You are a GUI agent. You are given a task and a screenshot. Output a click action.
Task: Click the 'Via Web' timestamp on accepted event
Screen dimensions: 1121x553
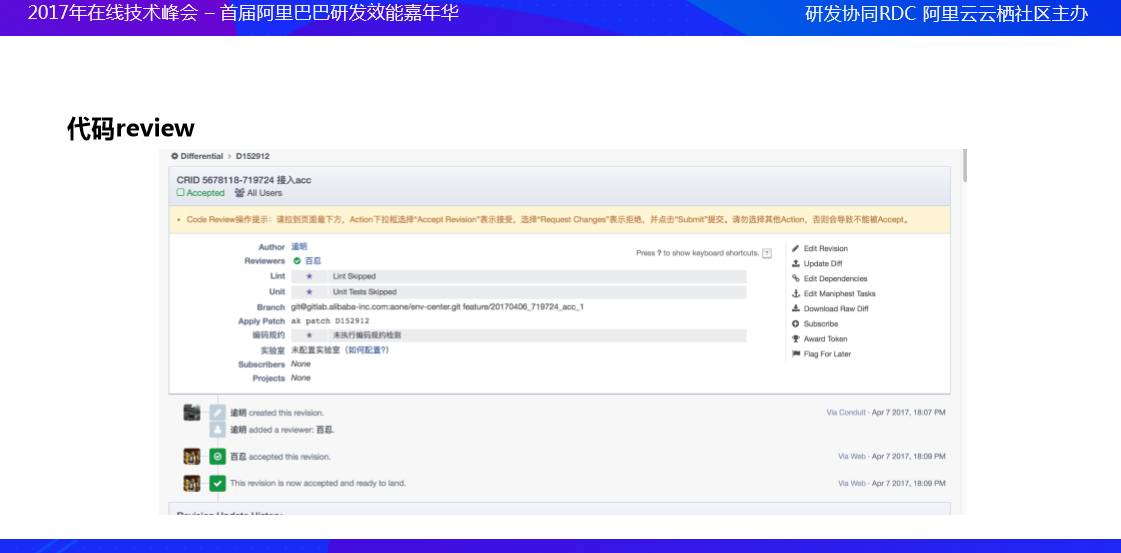[892, 457]
